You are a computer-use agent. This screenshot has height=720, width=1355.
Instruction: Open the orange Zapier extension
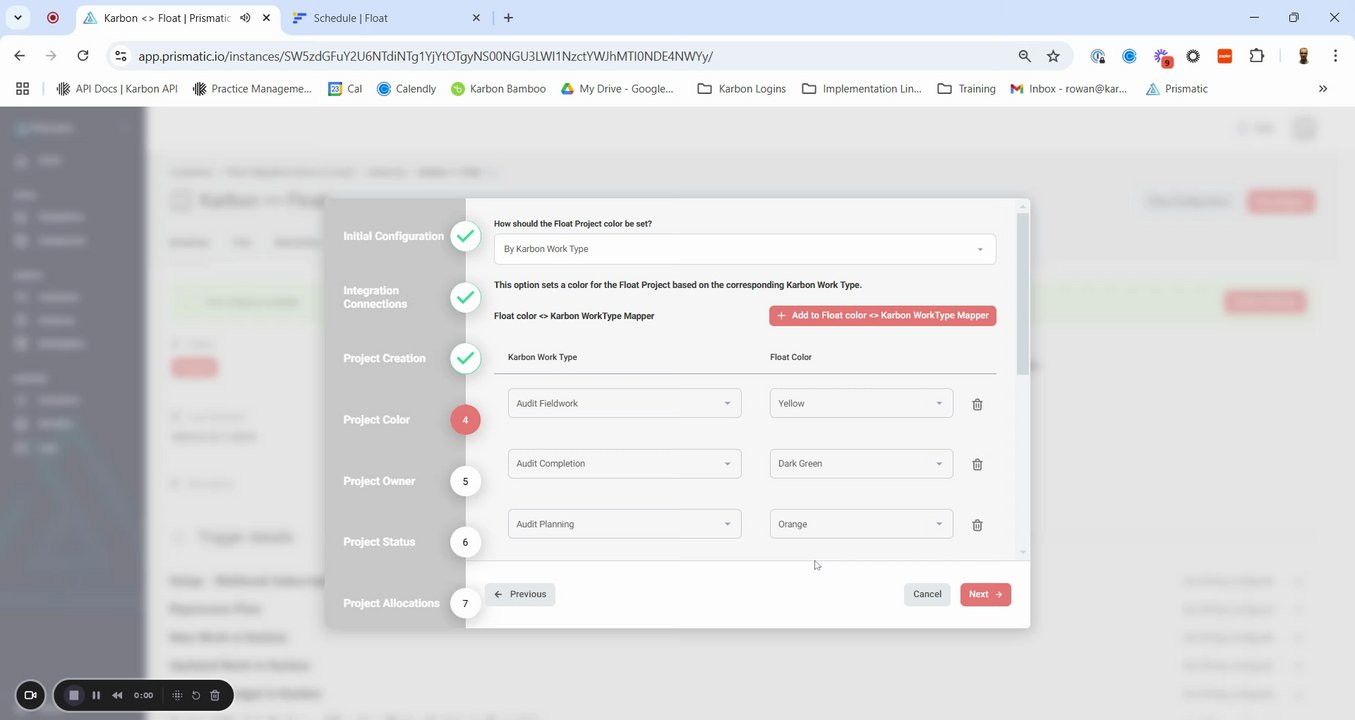tap(1224, 56)
